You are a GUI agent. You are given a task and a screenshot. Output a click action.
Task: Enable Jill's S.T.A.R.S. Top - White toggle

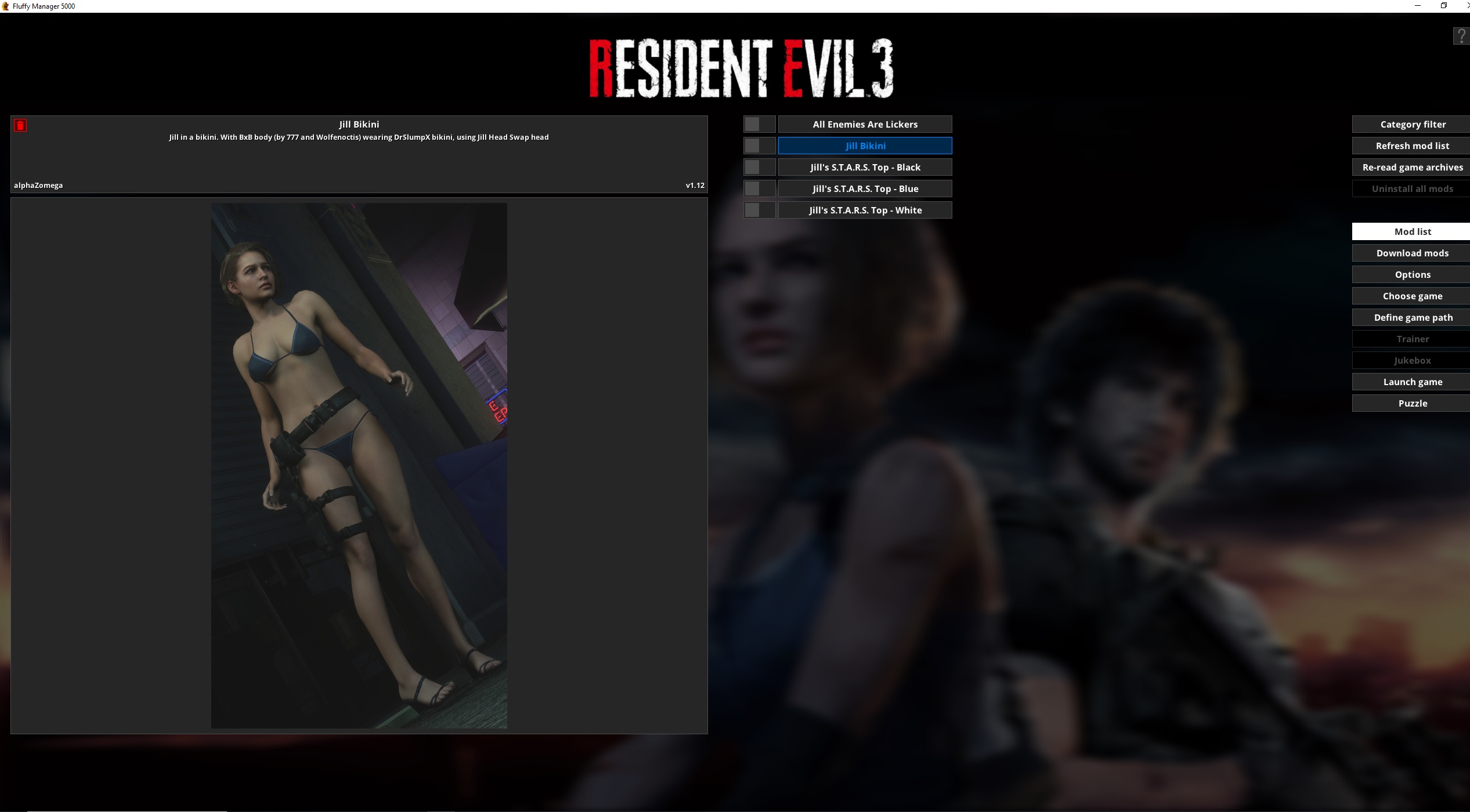[760, 210]
